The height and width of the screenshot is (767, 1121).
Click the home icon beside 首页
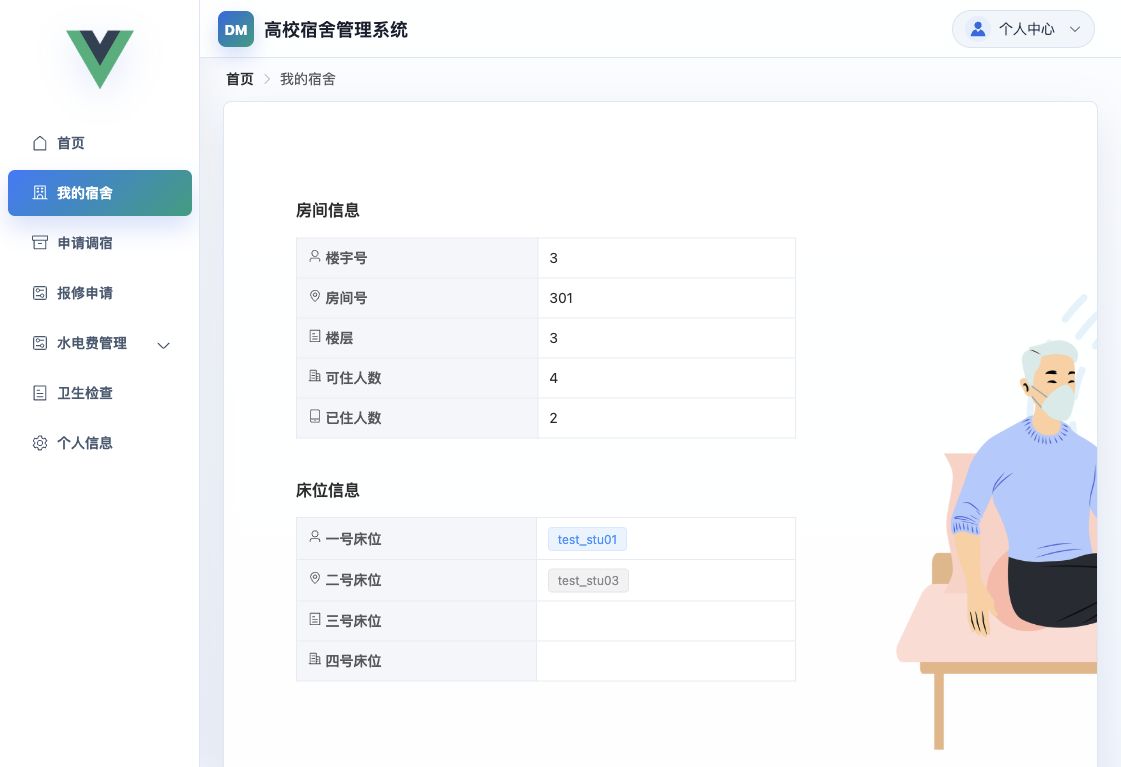pyautogui.click(x=40, y=143)
